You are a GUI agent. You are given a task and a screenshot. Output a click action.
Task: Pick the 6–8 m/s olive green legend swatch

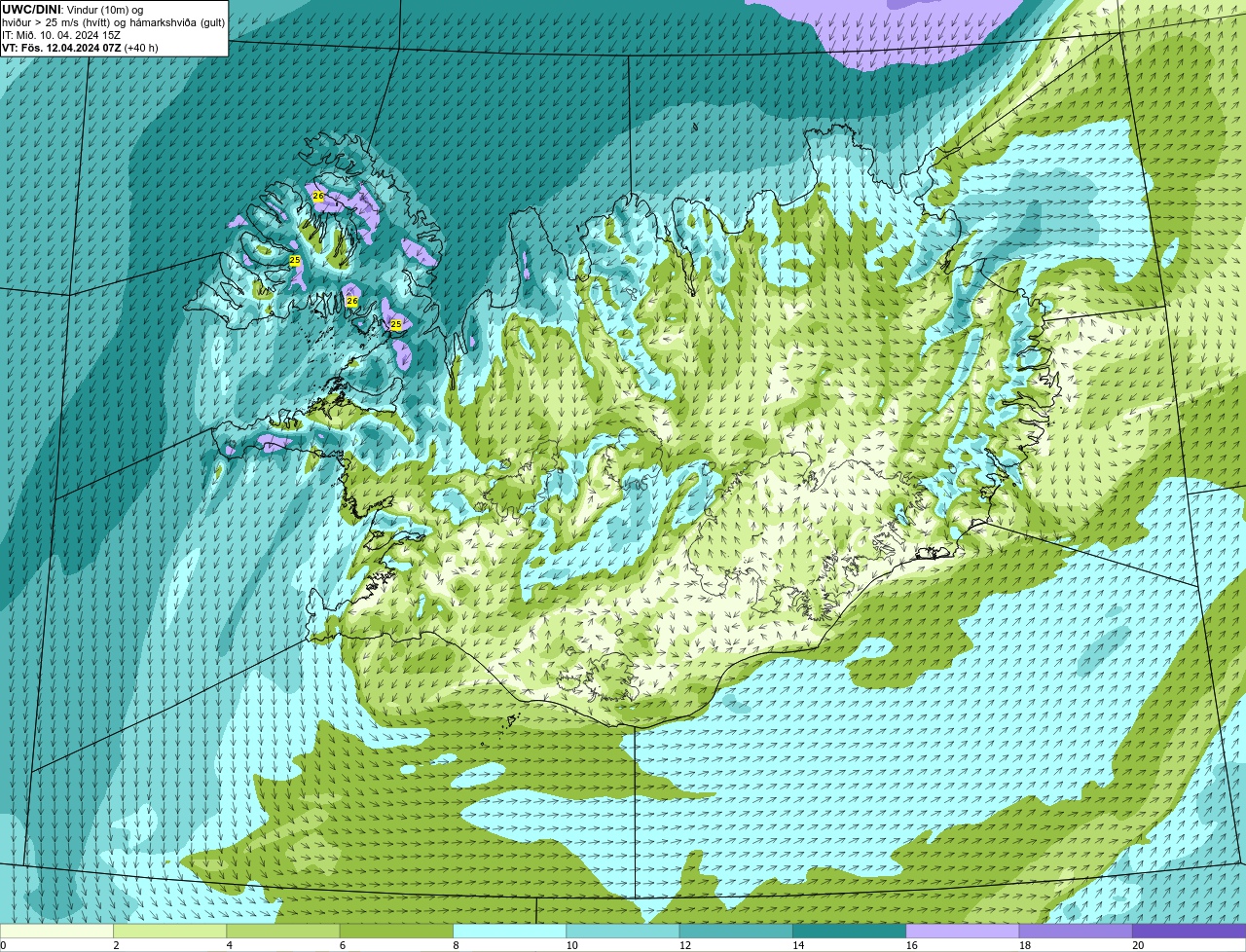396,932
